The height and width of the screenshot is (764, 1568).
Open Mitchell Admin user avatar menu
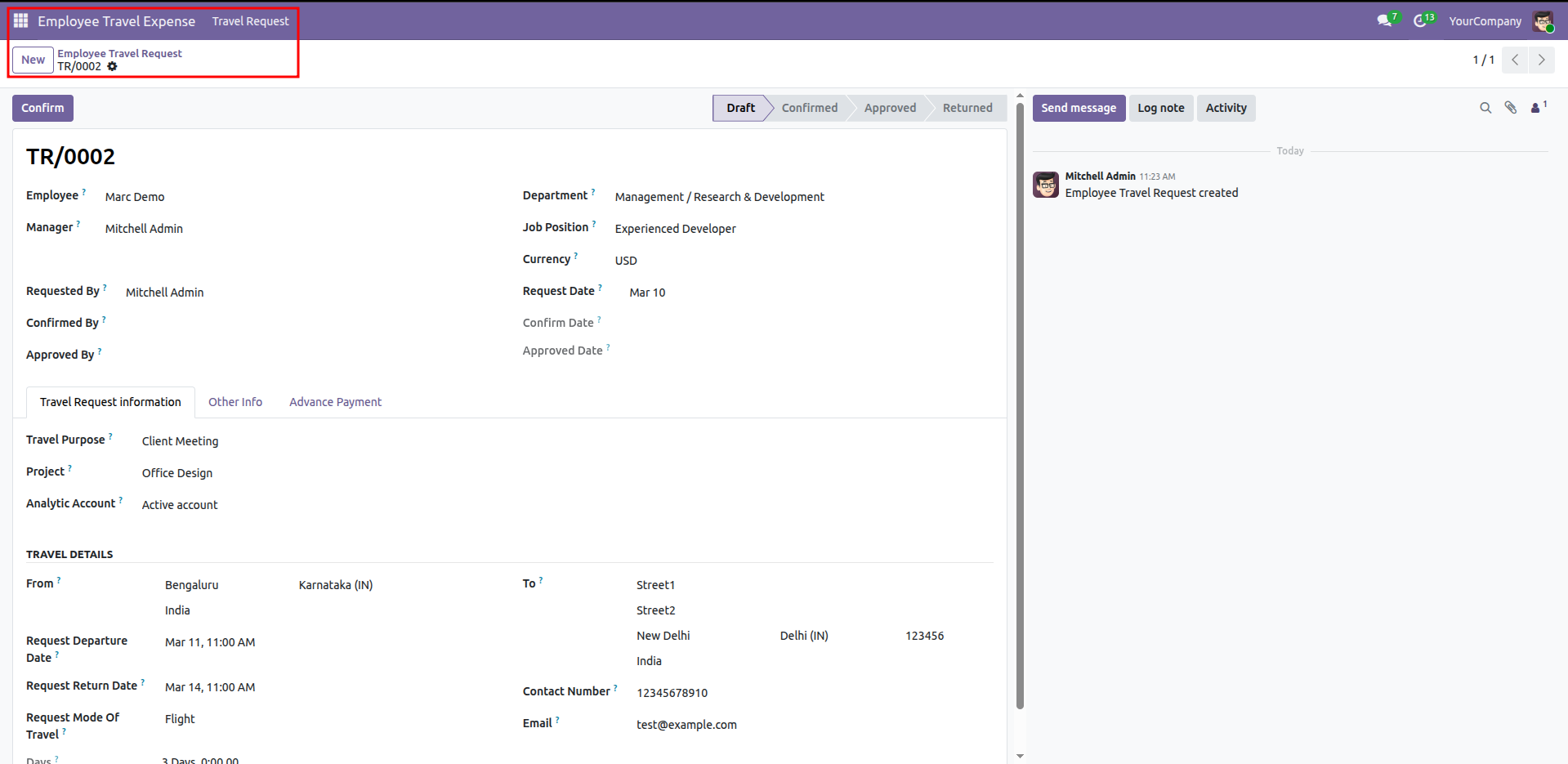click(1543, 21)
